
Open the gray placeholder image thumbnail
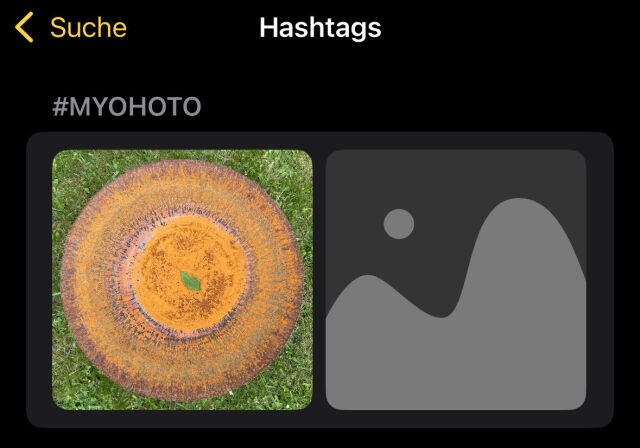click(456, 279)
